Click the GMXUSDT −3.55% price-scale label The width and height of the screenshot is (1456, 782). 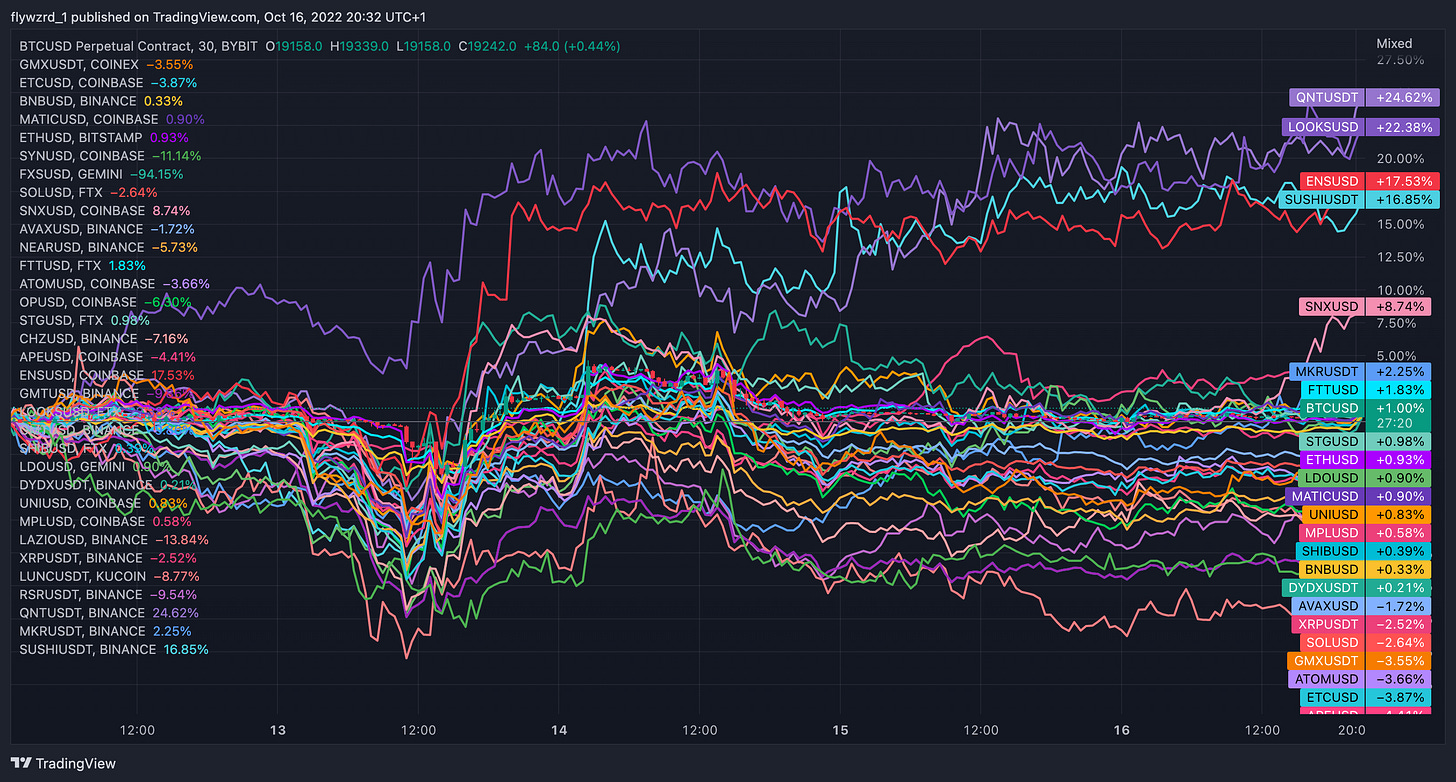click(1359, 661)
